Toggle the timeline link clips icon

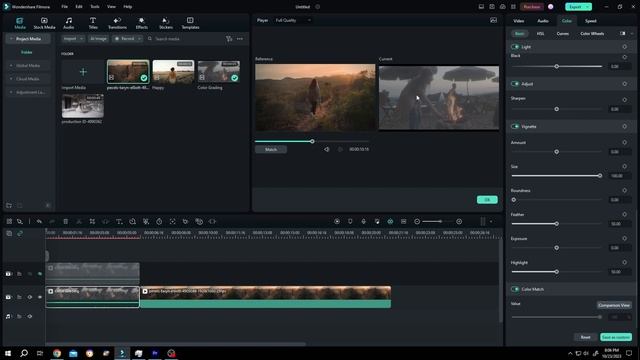(20, 233)
